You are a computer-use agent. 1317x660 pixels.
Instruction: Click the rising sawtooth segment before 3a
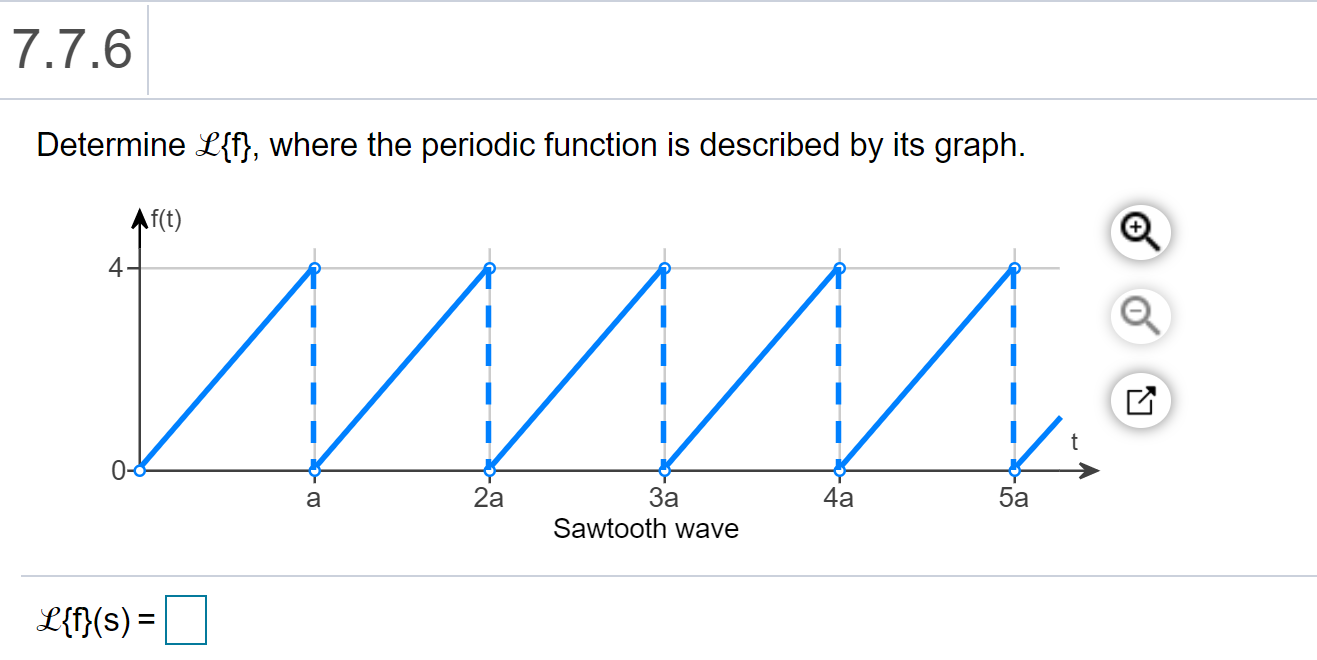point(580,365)
